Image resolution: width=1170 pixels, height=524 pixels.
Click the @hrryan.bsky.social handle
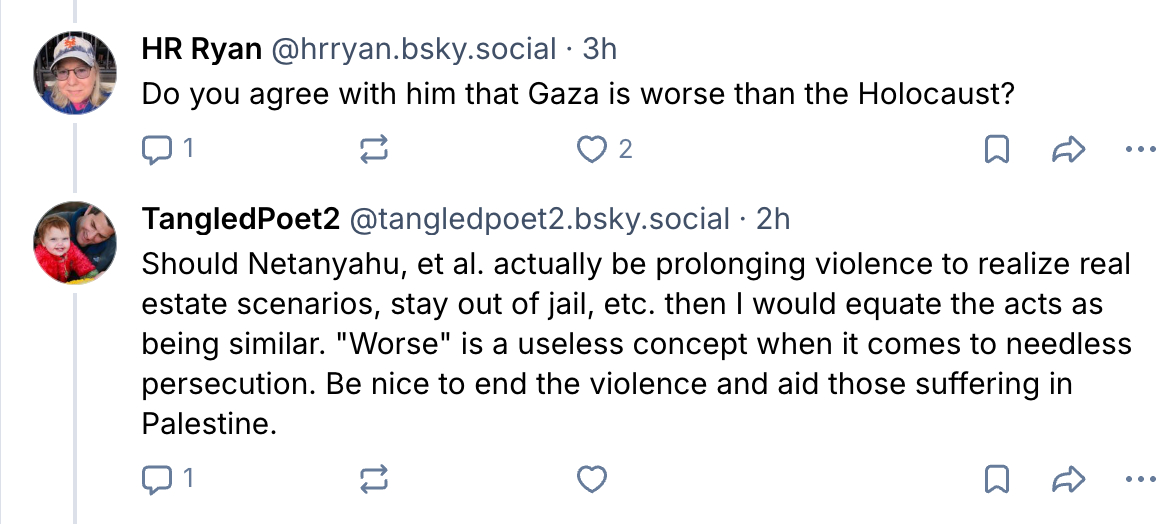coord(414,48)
